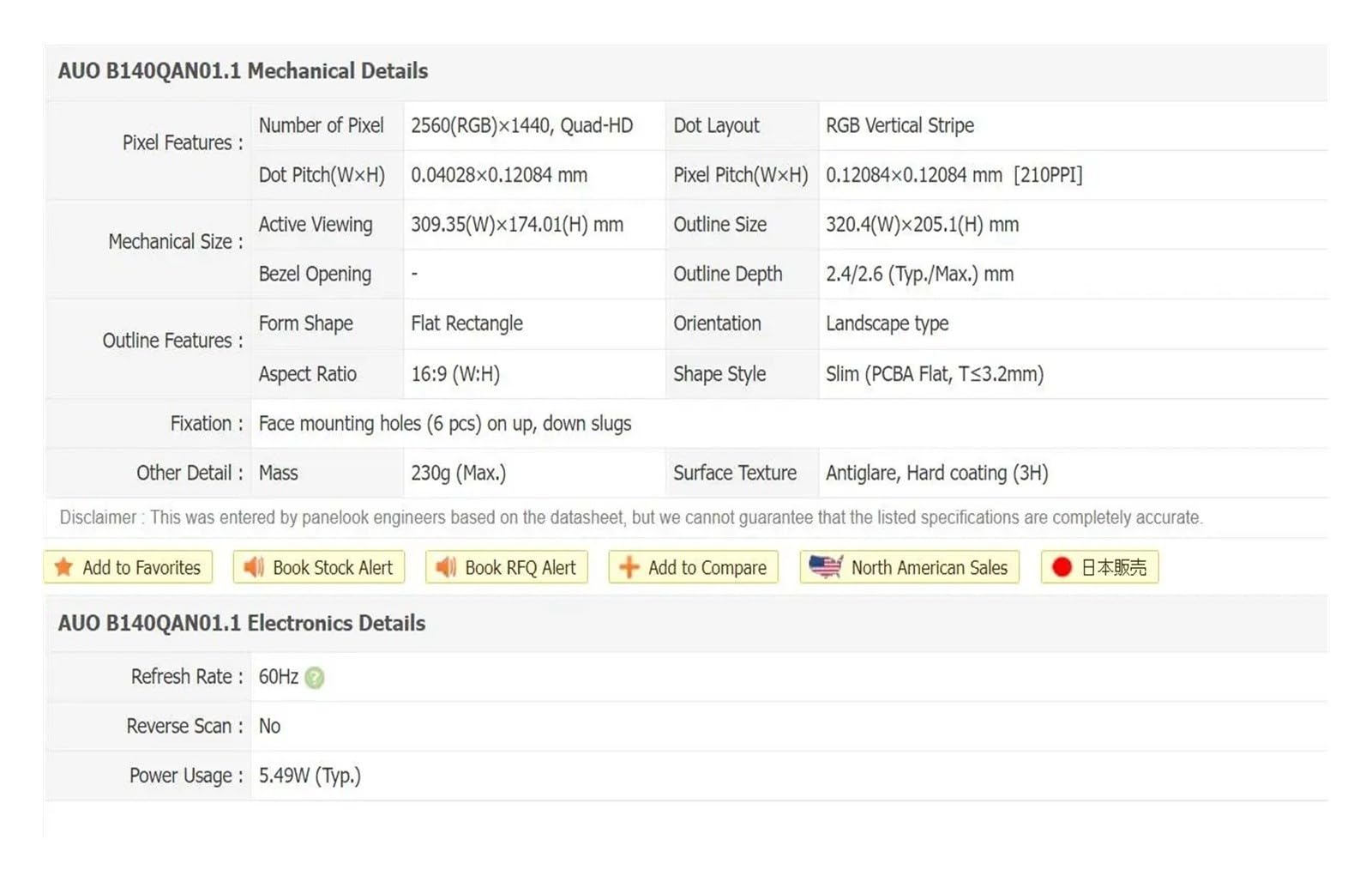This screenshot has height=882, width=1372.
Task: Click the Pixel Pitch(W×H) label
Action: [741, 176]
